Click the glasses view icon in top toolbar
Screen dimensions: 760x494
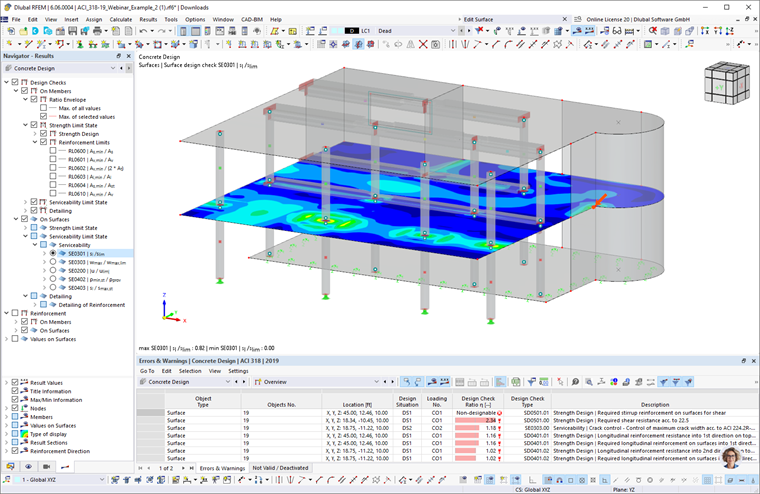[x=617, y=31]
